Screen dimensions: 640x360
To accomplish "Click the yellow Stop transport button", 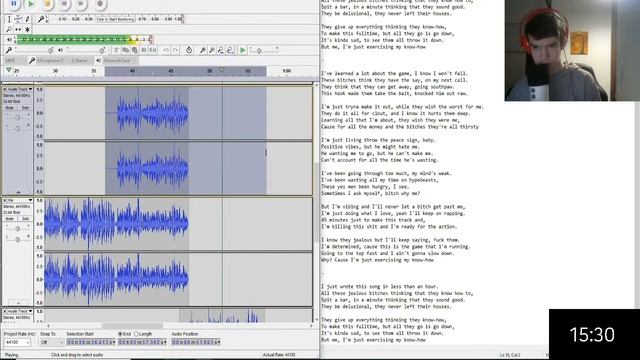I will pos(47,4).
